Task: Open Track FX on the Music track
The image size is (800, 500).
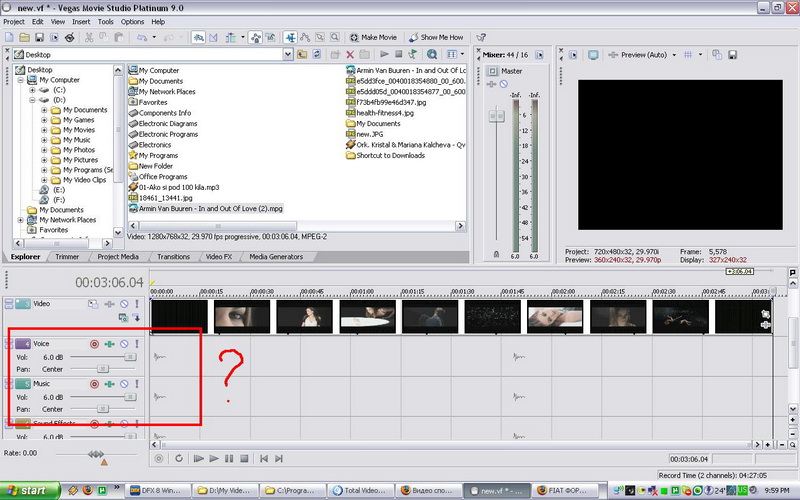Action: 109,384
